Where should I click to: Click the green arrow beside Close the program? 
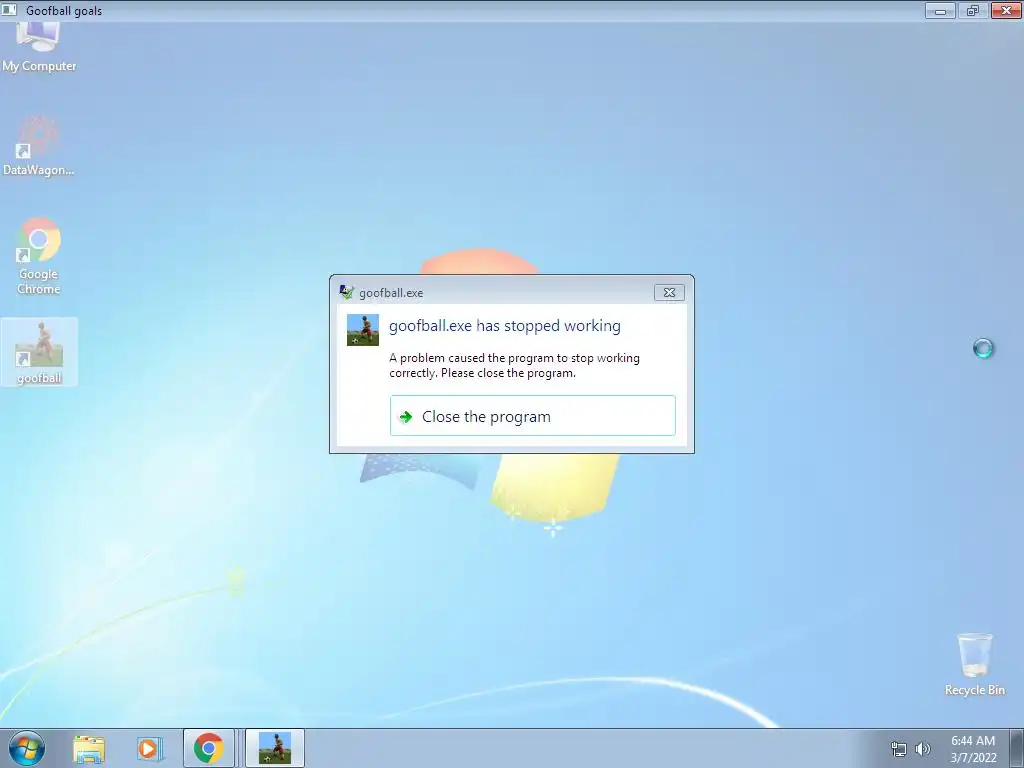406,417
